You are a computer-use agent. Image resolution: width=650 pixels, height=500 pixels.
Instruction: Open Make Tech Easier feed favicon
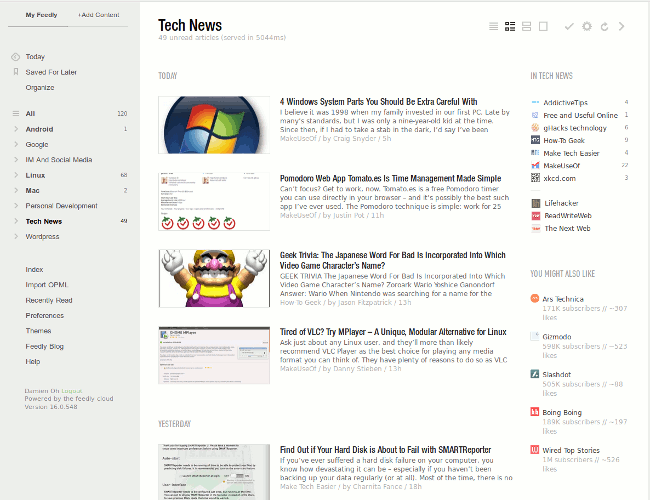click(535, 153)
